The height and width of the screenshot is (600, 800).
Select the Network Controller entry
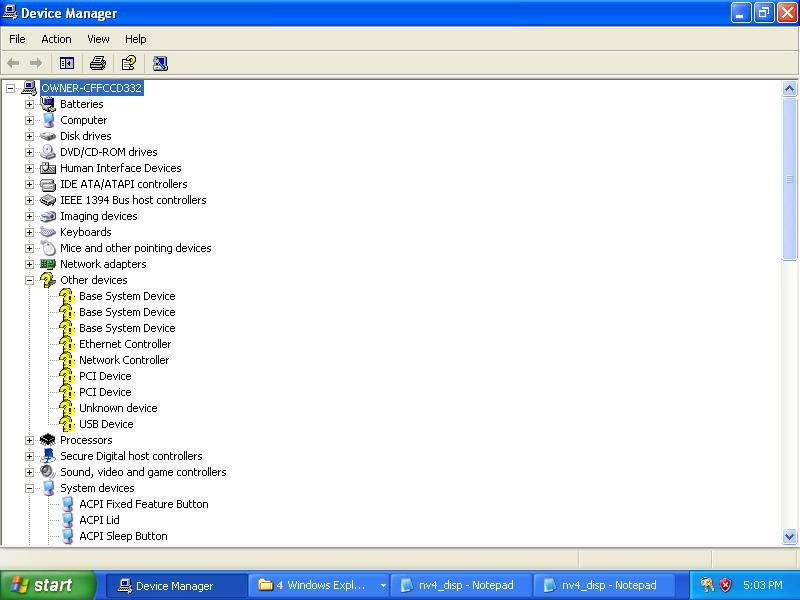(124, 360)
